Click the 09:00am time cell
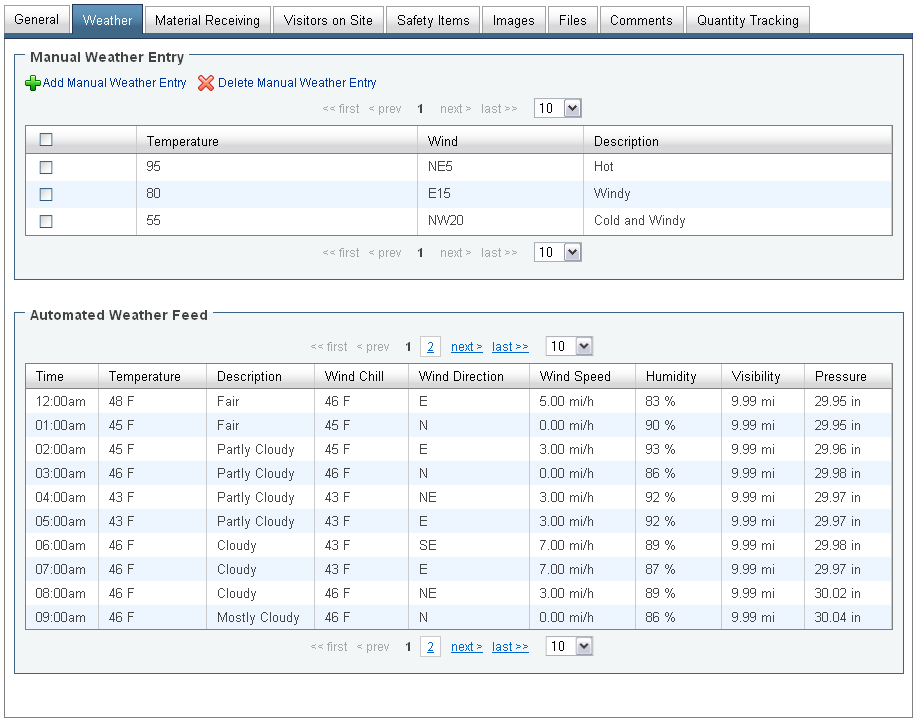916x723 pixels. 61,617
